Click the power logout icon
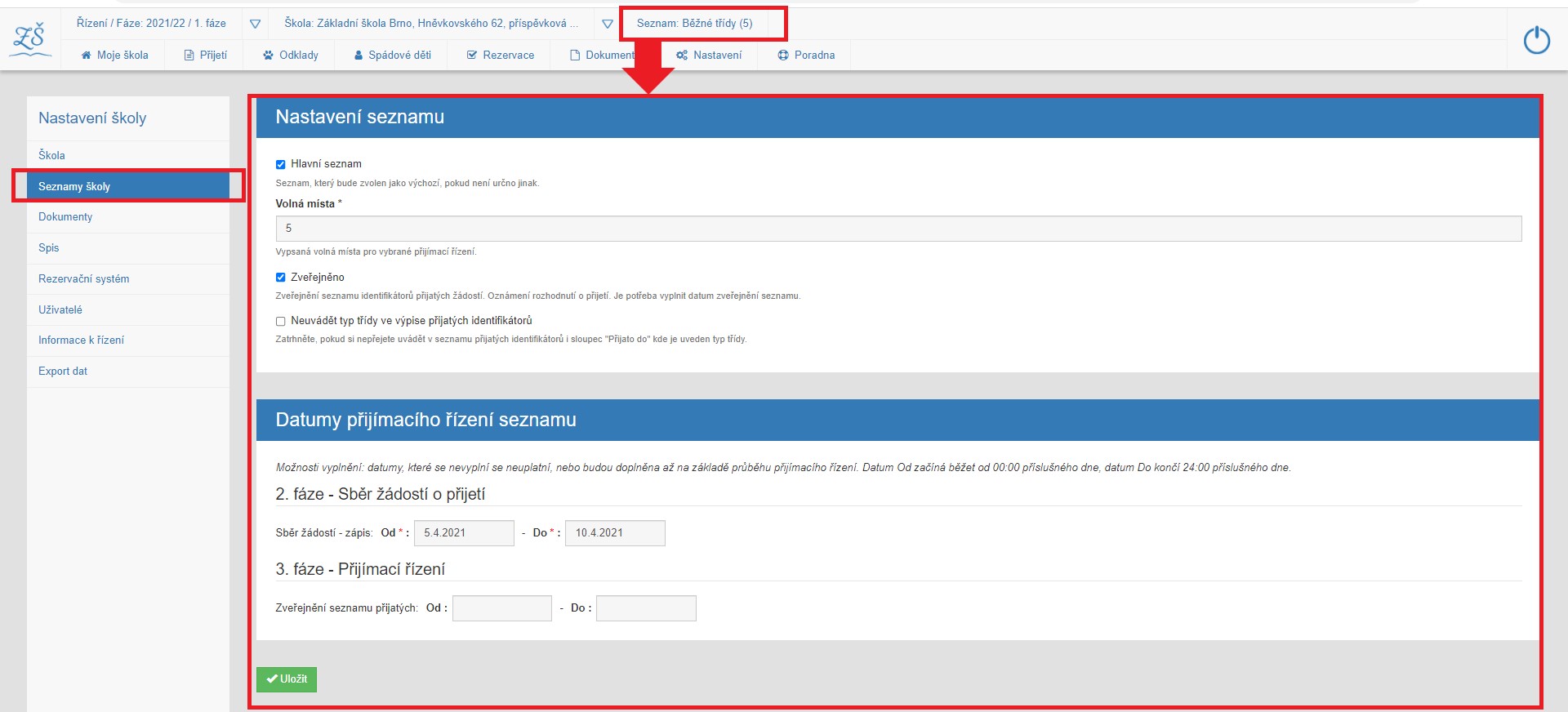The width and height of the screenshot is (1568, 712). point(1536,40)
